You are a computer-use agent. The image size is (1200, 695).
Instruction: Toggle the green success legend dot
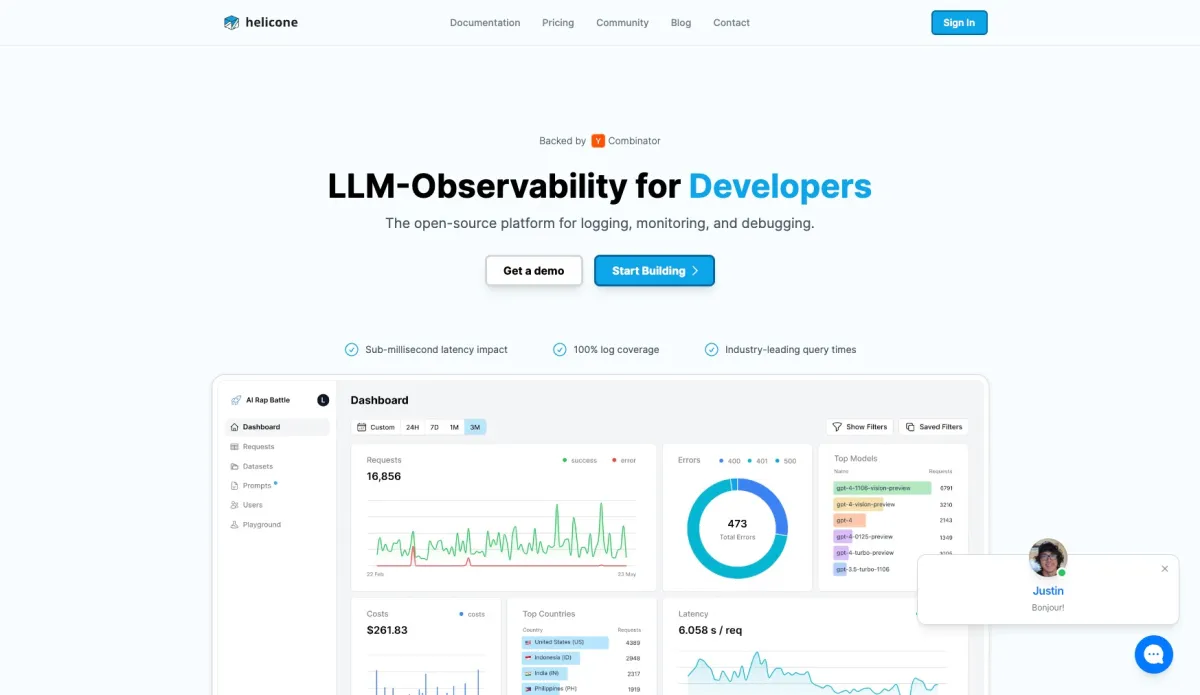click(564, 460)
